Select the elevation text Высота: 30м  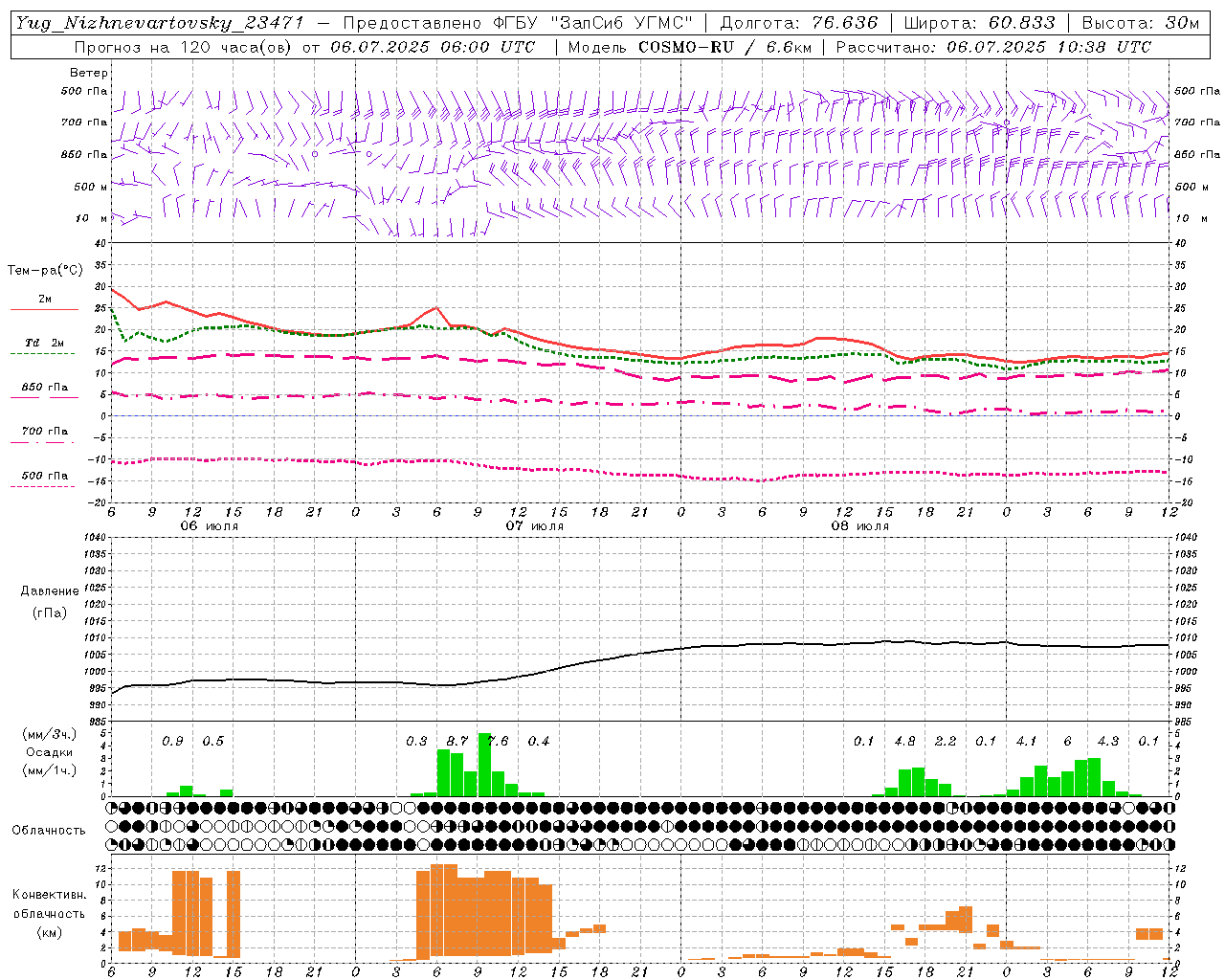(1141, 22)
